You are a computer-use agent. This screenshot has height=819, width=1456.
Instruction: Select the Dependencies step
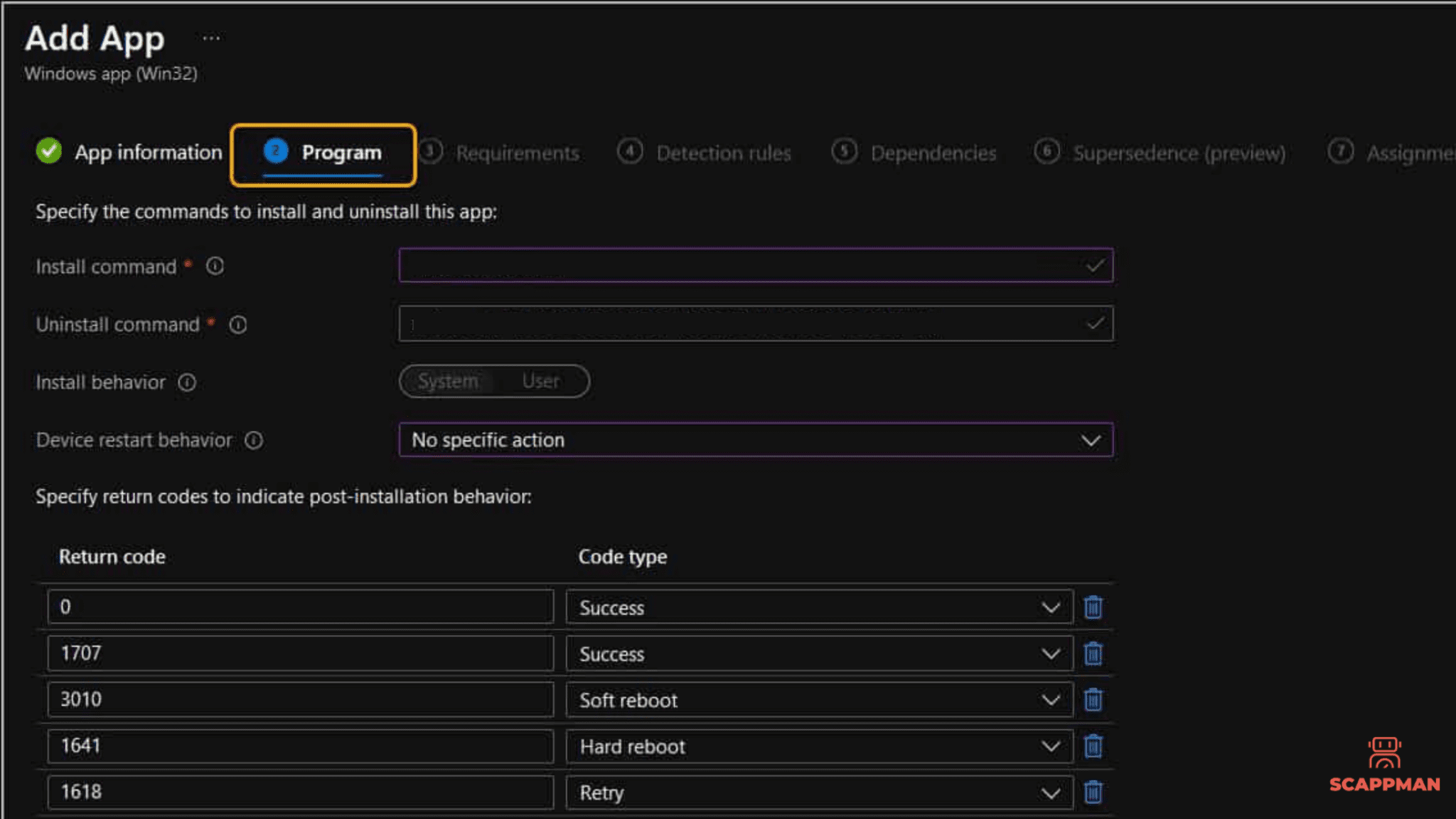click(933, 152)
